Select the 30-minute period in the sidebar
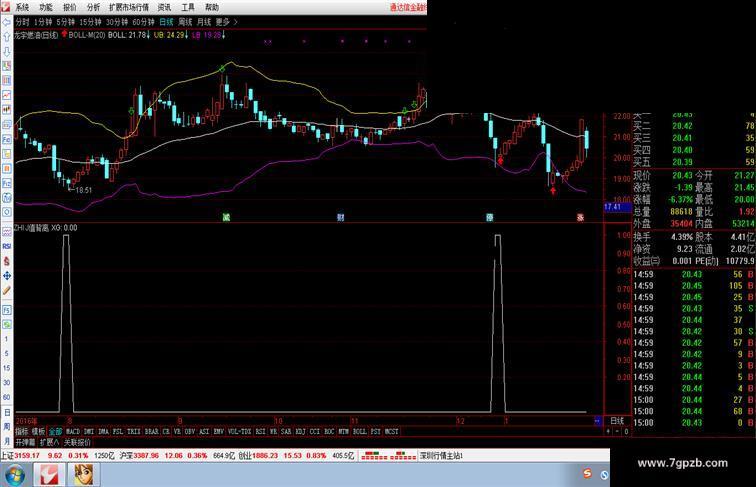The height and width of the screenshot is (487, 756). coord(6,382)
